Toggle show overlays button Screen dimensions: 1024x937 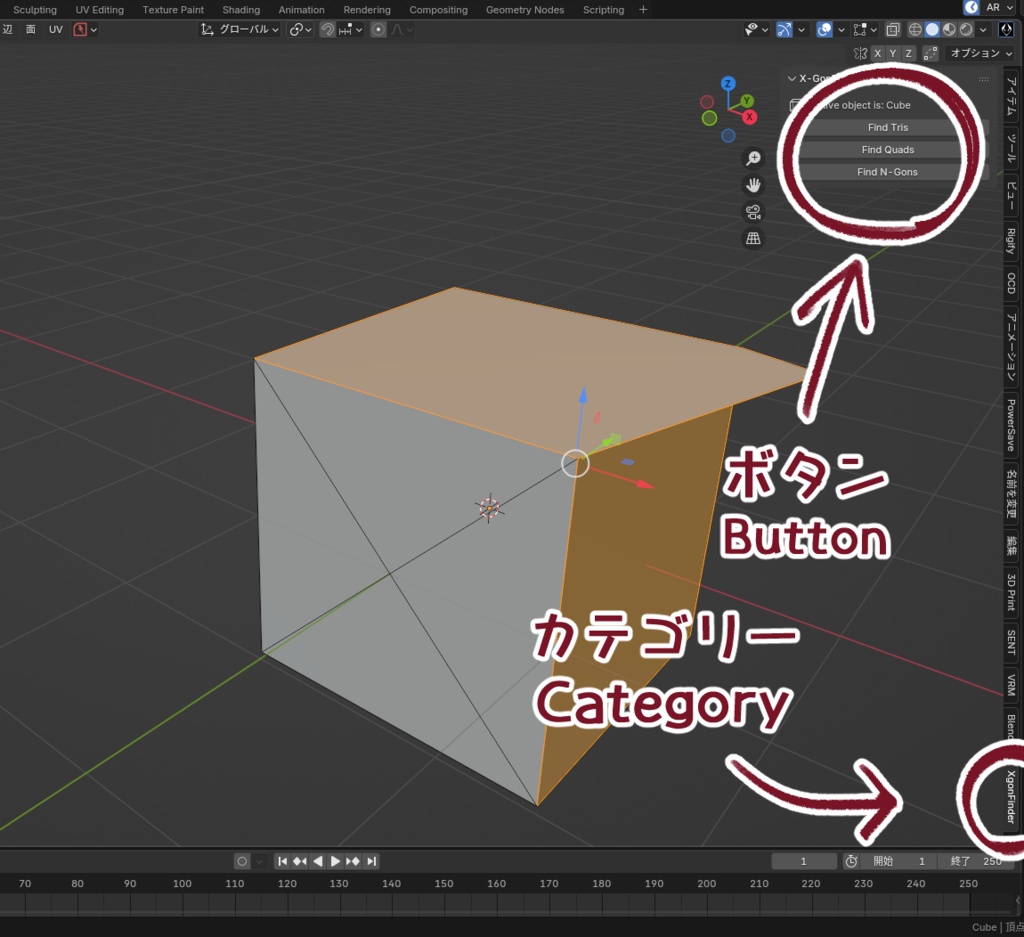click(x=824, y=29)
